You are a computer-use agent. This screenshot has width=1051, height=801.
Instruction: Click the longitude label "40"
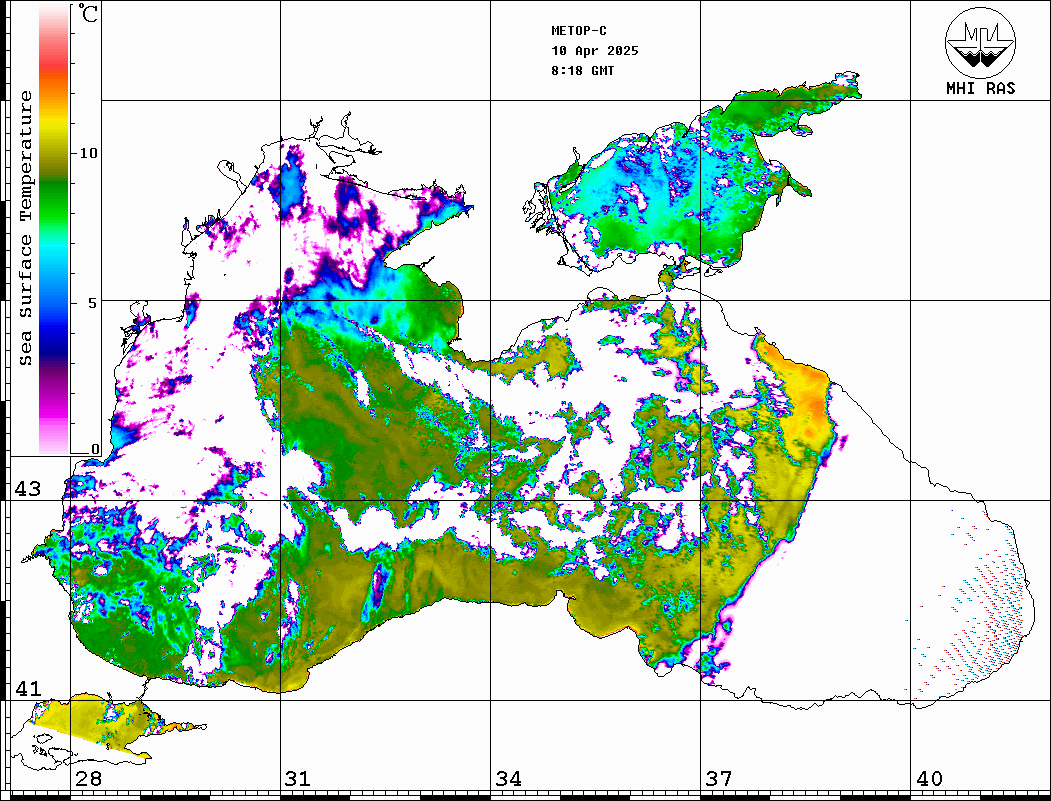pyautogui.click(x=929, y=778)
